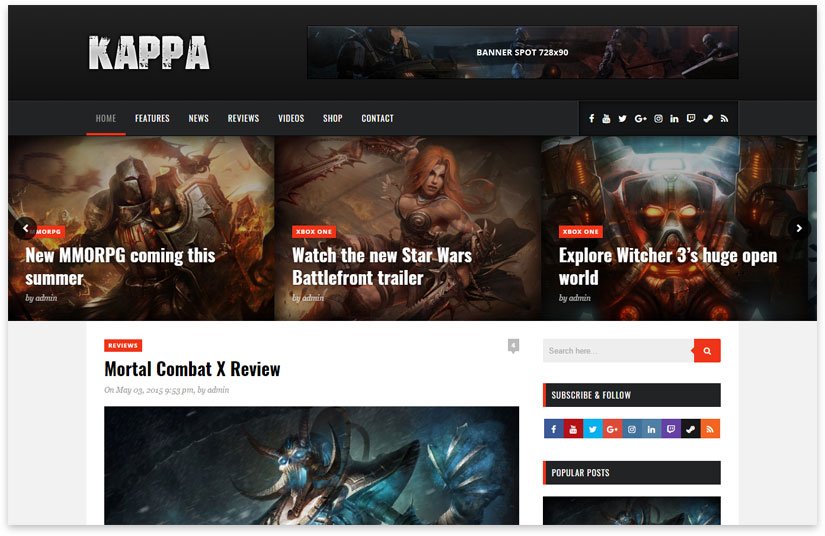Go to previous slide with left arrow

(x=25, y=228)
